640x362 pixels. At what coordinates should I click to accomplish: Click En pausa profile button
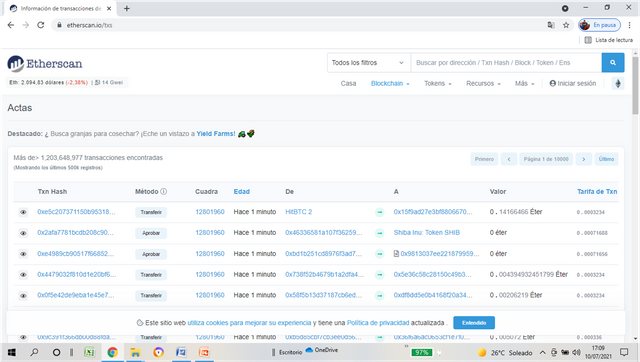coord(600,25)
